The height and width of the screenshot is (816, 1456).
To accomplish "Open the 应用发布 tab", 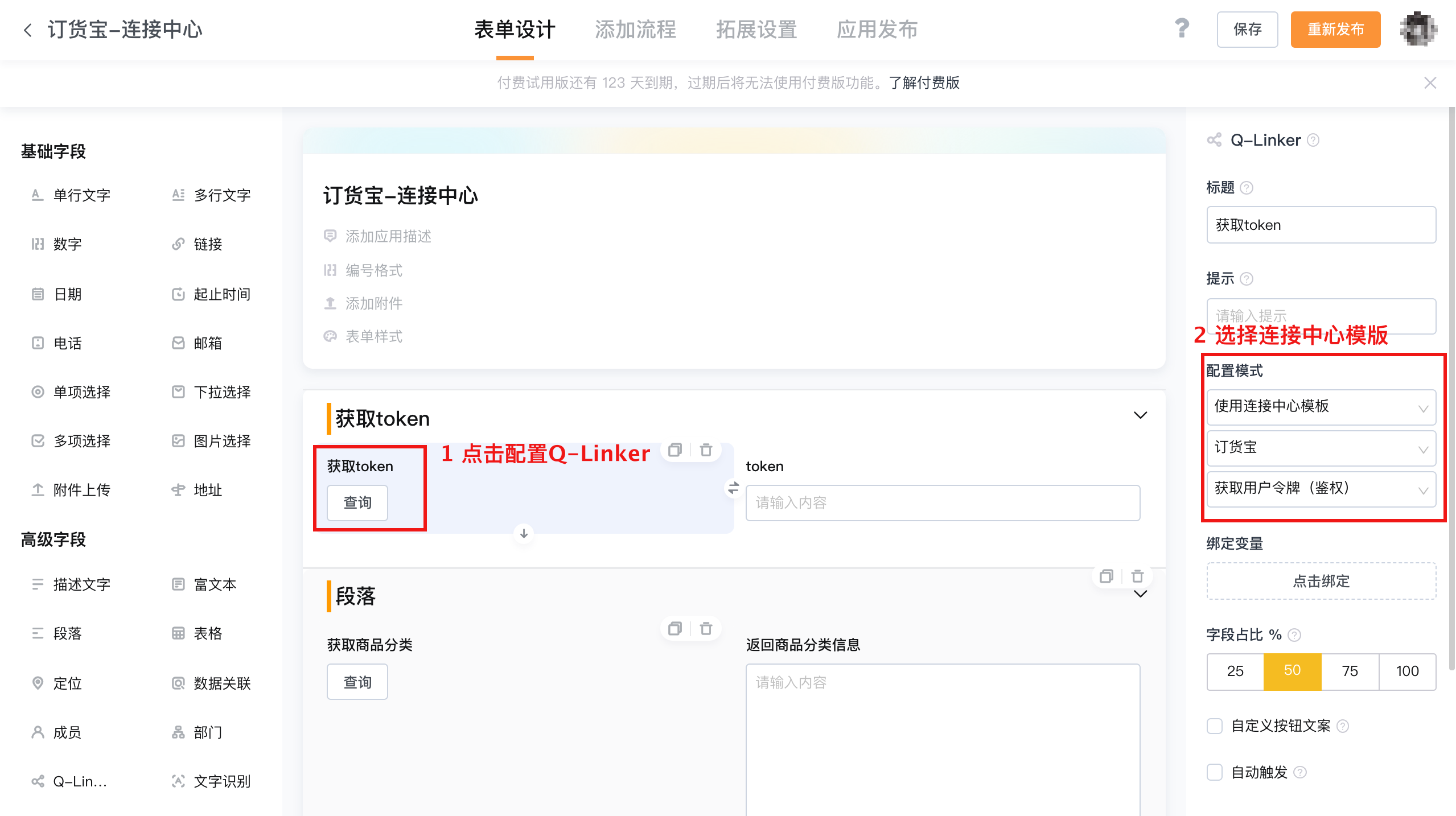I will 877,30.
